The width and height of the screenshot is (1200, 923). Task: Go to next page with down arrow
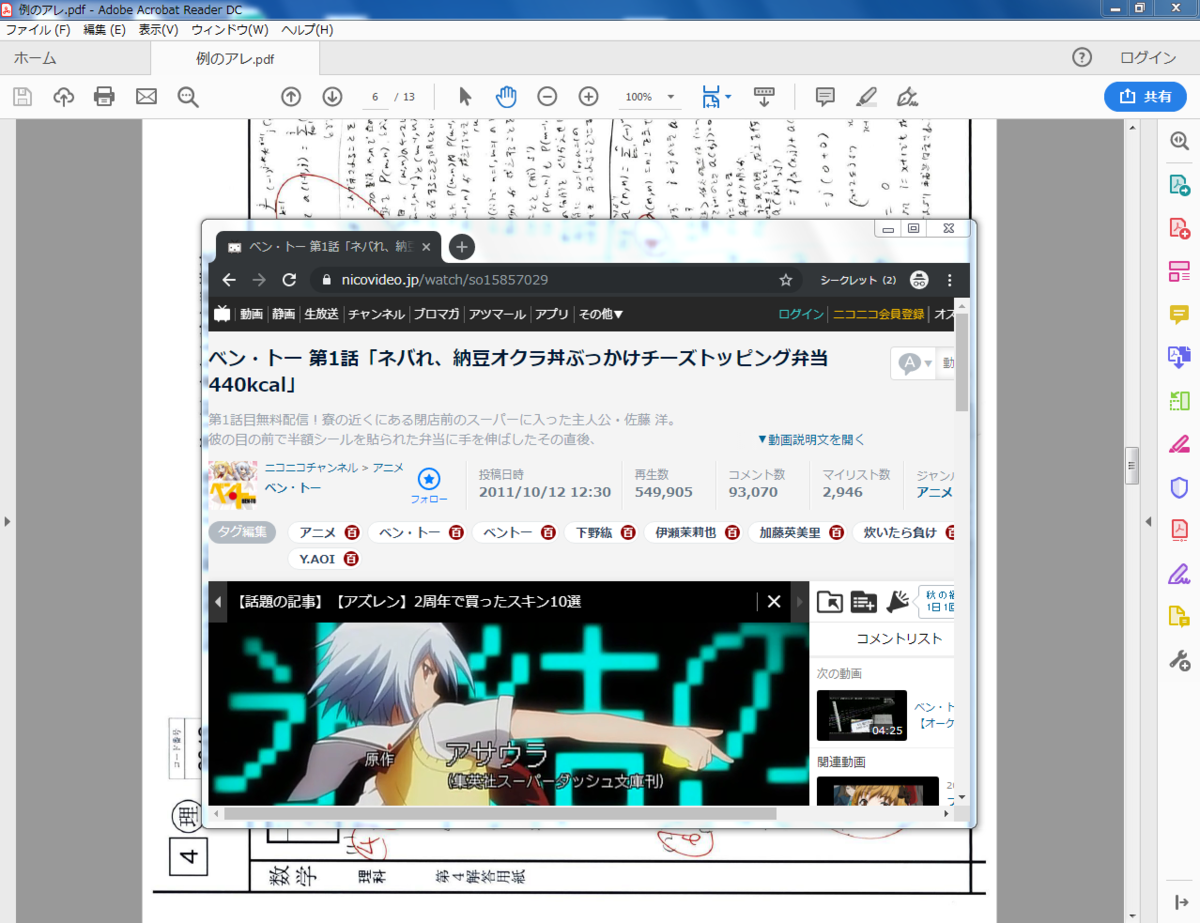pyautogui.click(x=333, y=97)
